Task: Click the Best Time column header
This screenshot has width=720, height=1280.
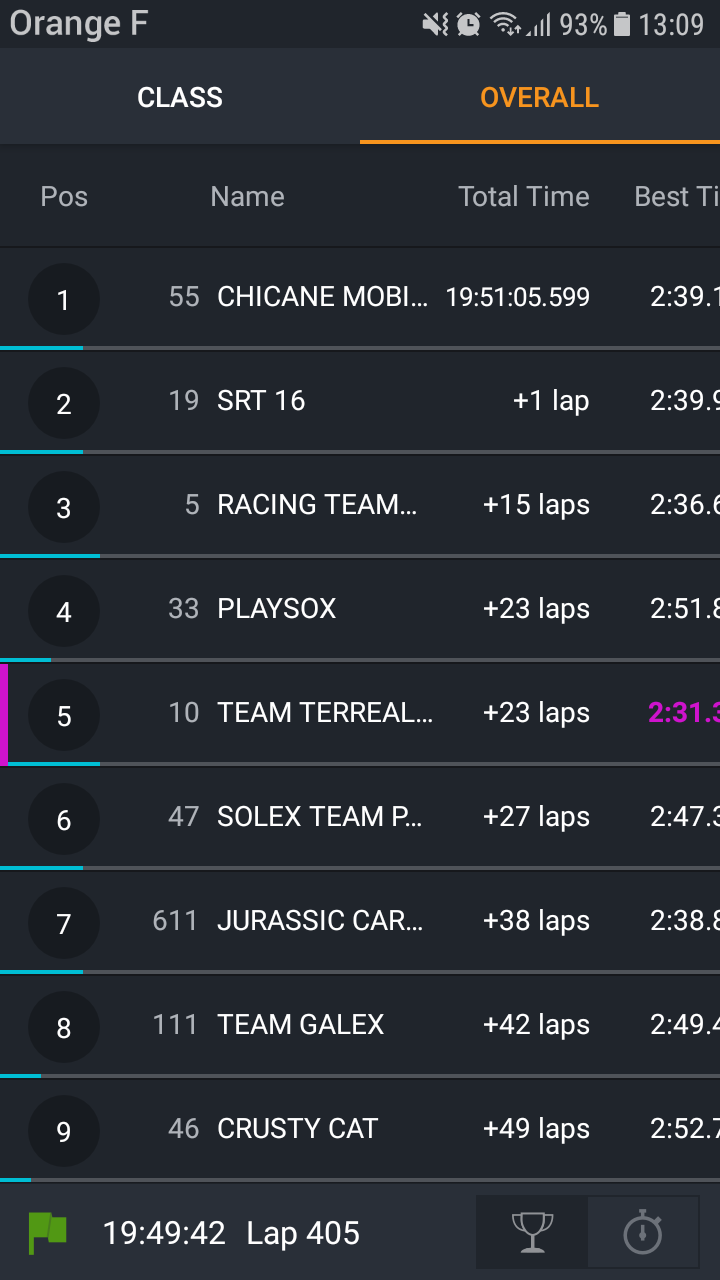Action: click(x=676, y=196)
